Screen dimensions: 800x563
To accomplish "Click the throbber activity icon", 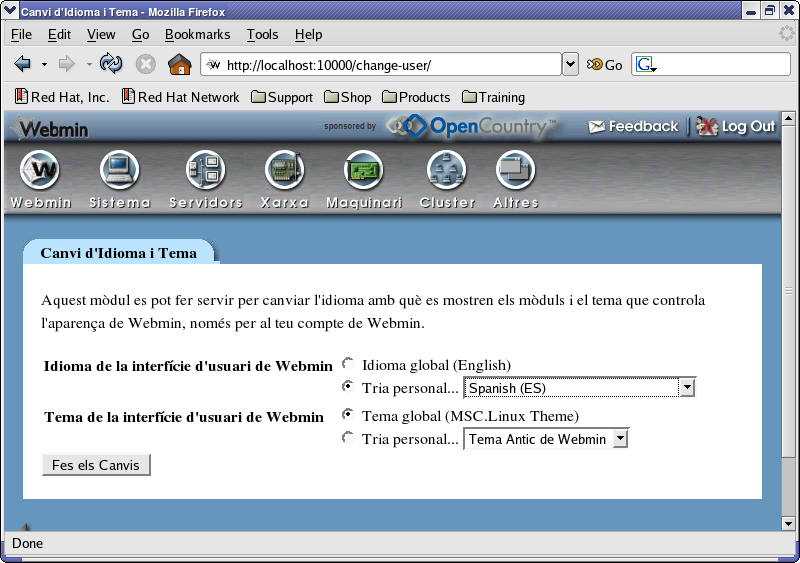I will click(786, 34).
